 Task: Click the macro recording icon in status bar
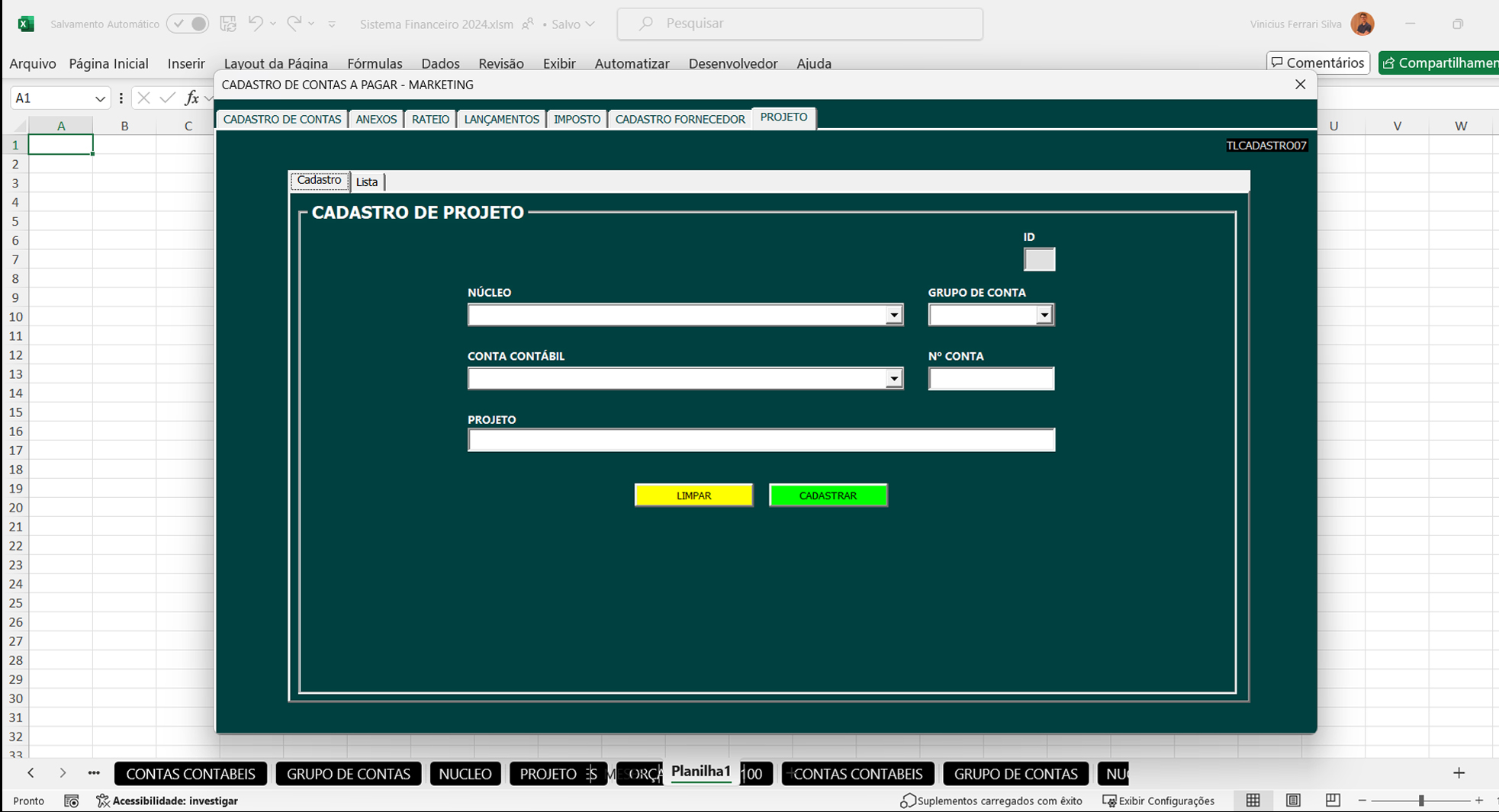click(x=72, y=801)
